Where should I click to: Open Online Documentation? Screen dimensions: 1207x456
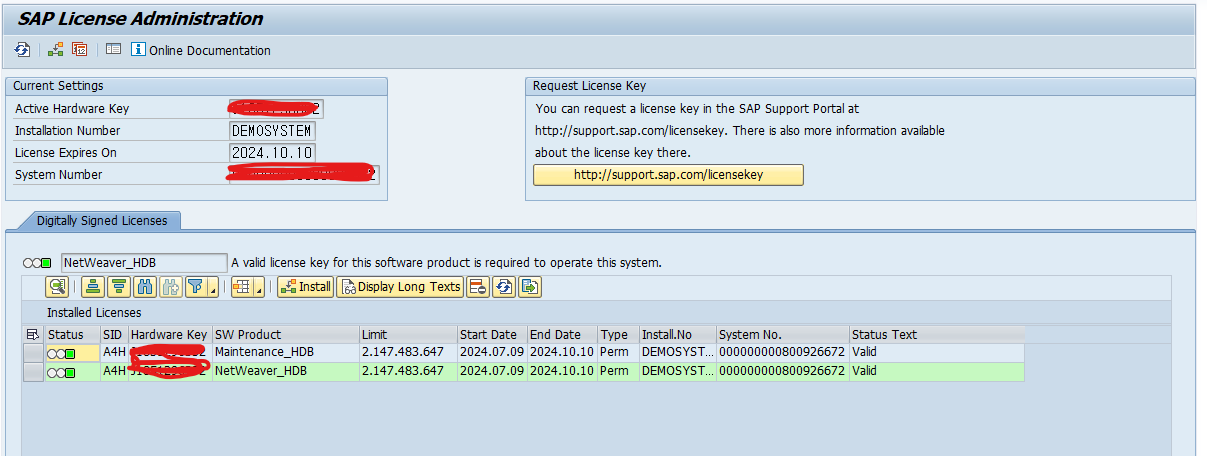[x=201, y=50]
